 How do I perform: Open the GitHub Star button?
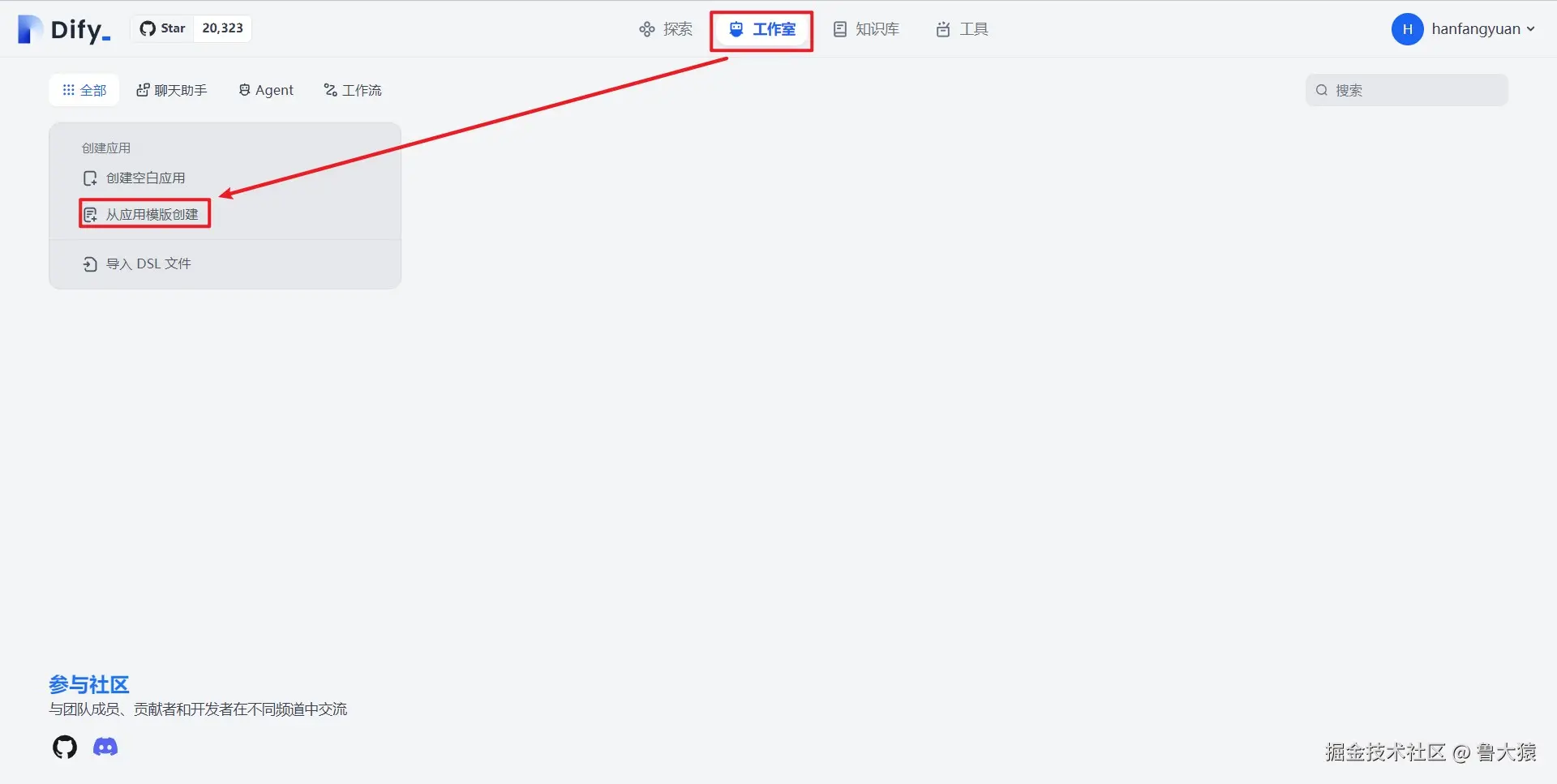pyautogui.click(x=163, y=28)
